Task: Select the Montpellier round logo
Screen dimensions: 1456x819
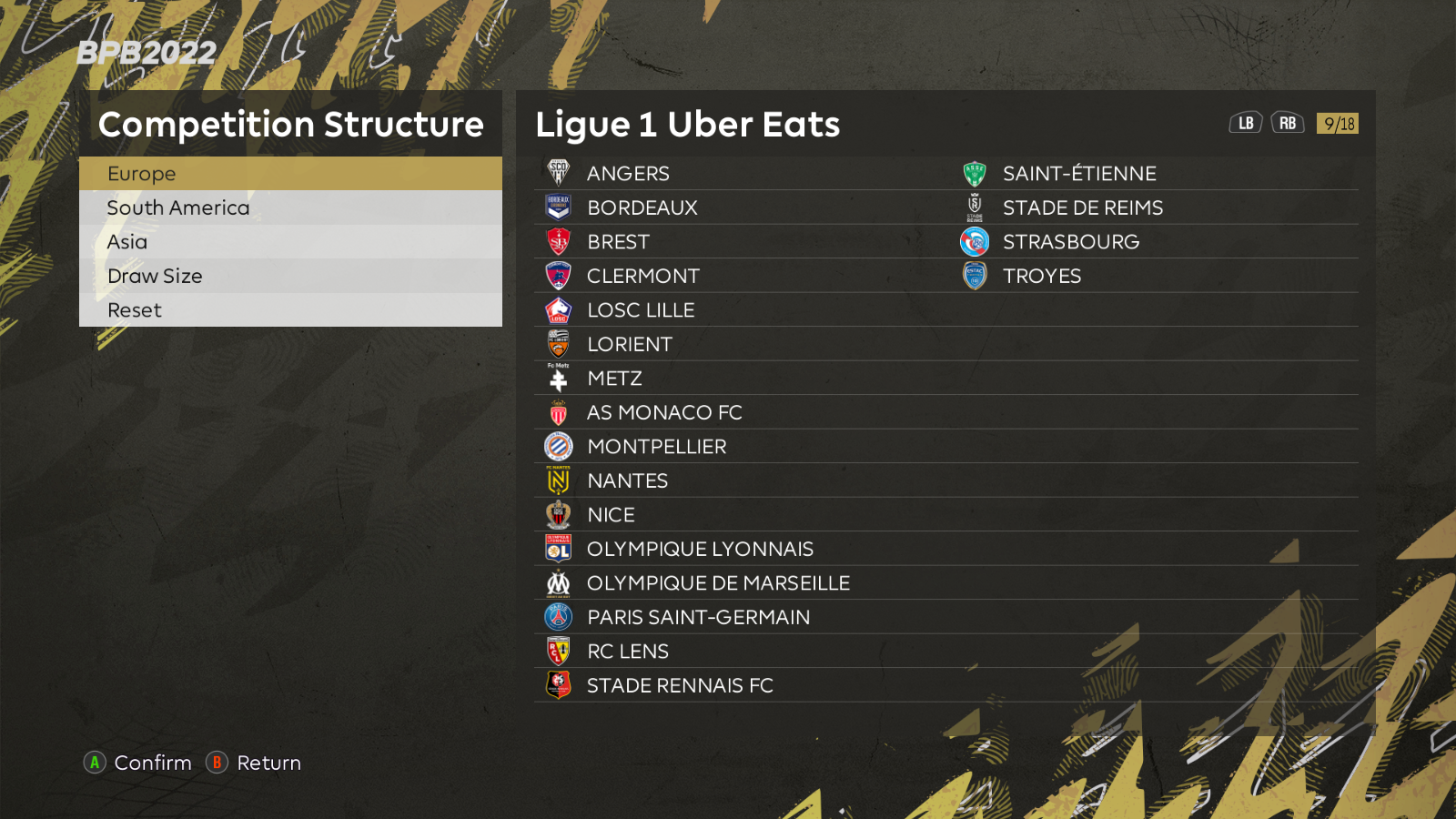Action: pos(558,447)
